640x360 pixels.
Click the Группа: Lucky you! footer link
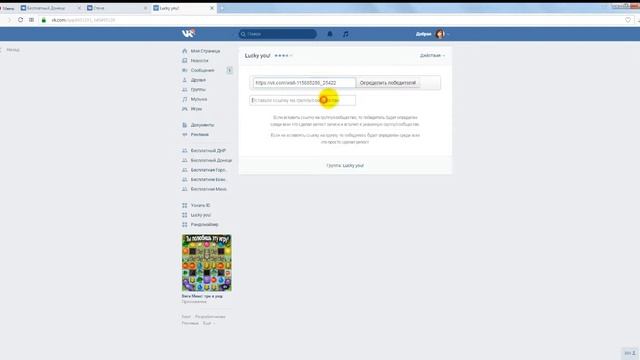point(345,165)
